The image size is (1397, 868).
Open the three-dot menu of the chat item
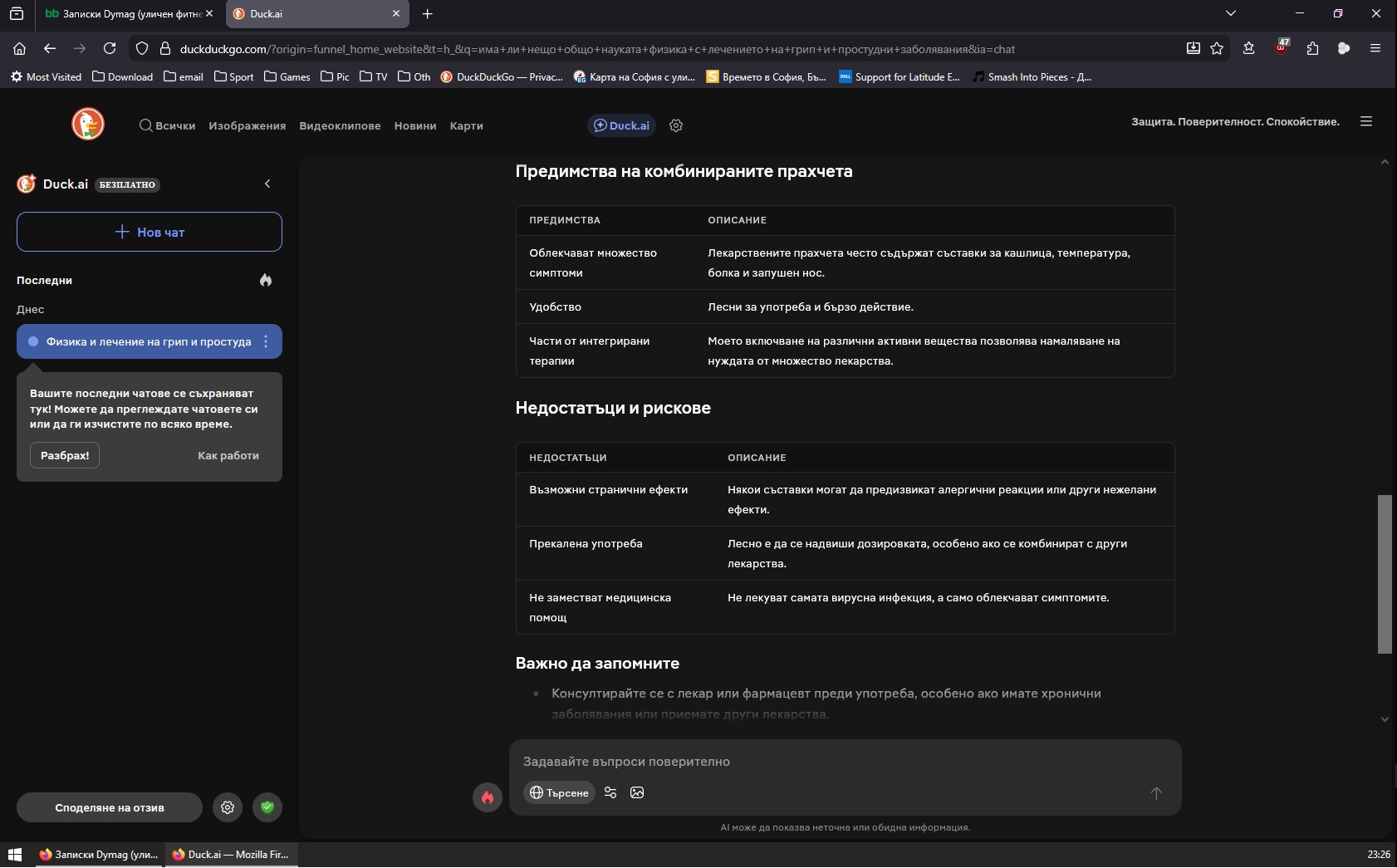(x=266, y=341)
